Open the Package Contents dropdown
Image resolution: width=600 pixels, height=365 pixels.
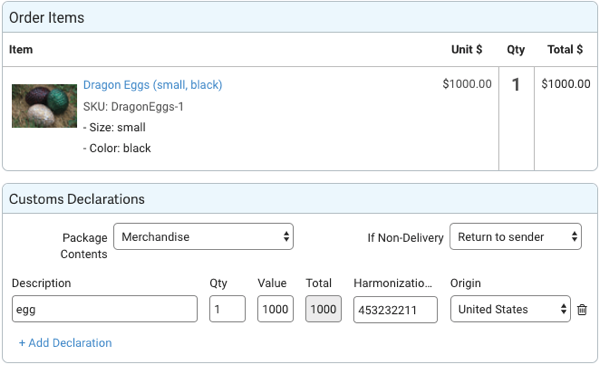click(x=204, y=237)
